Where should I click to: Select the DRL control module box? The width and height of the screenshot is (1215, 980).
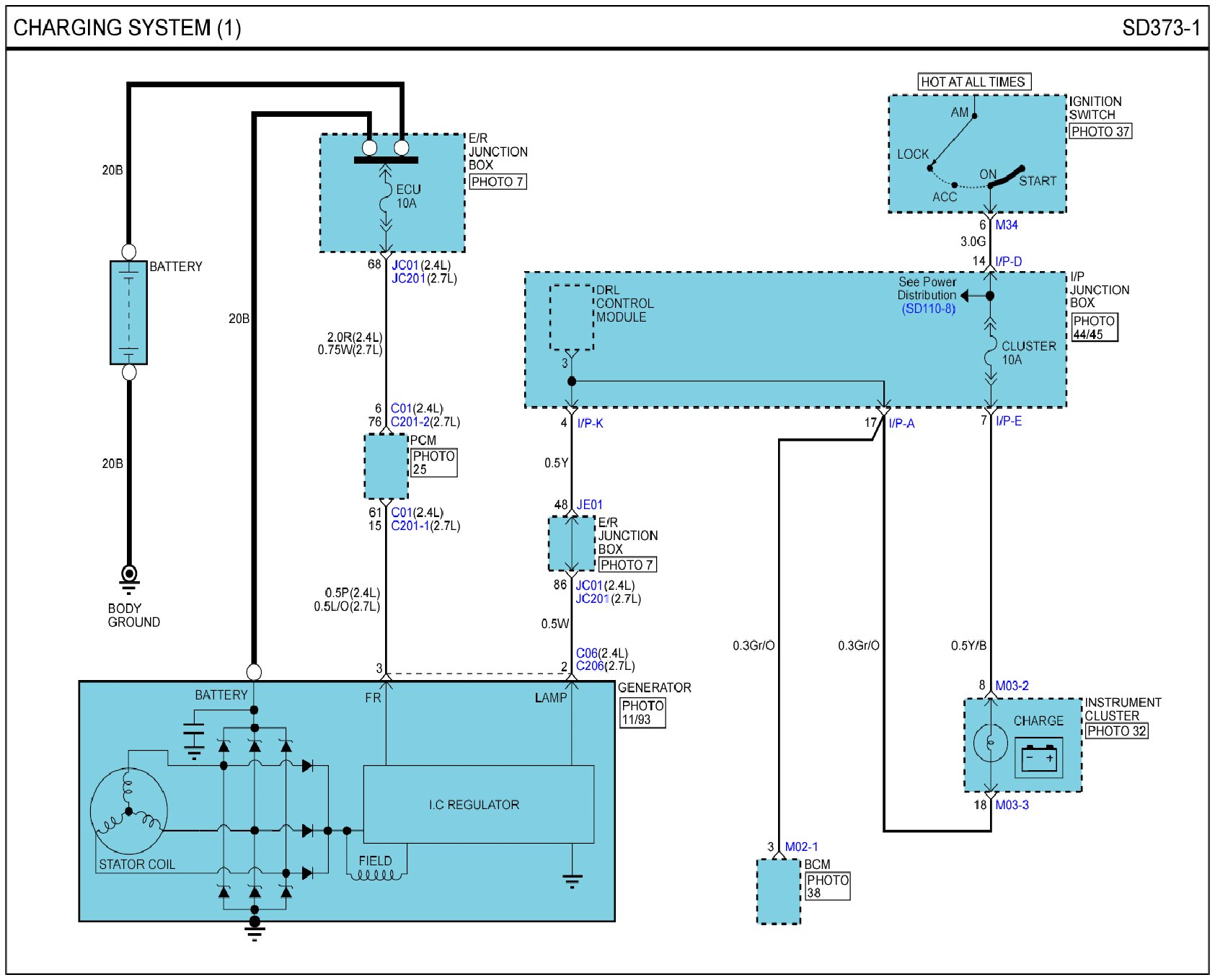point(571,317)
